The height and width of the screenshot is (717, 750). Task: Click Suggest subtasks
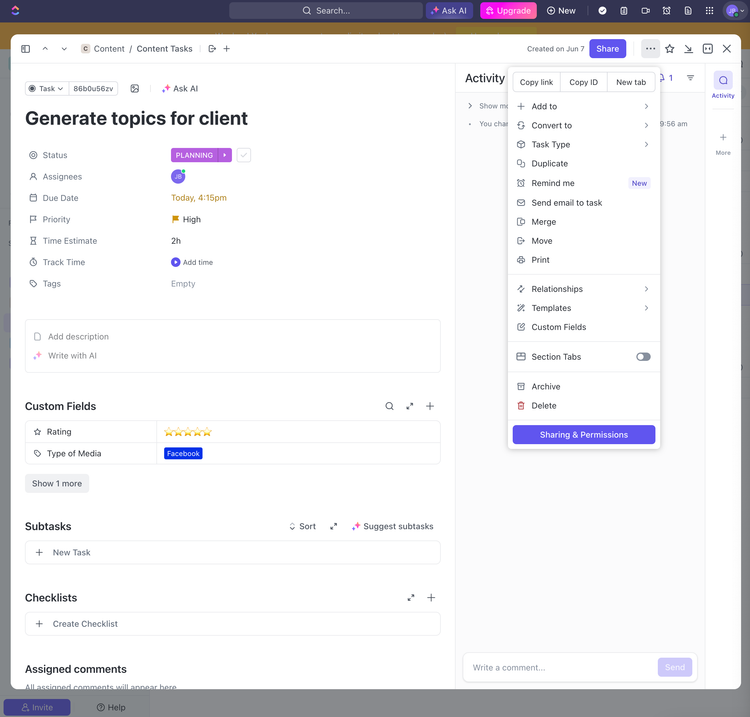[392, 526]
